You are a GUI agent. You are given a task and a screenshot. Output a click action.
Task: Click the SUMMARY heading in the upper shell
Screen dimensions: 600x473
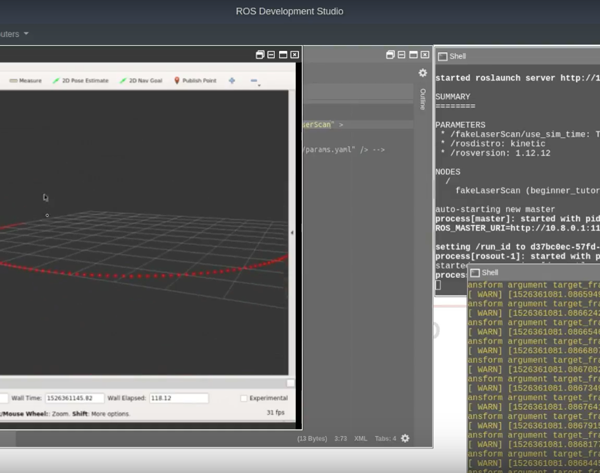coord(453,97)
